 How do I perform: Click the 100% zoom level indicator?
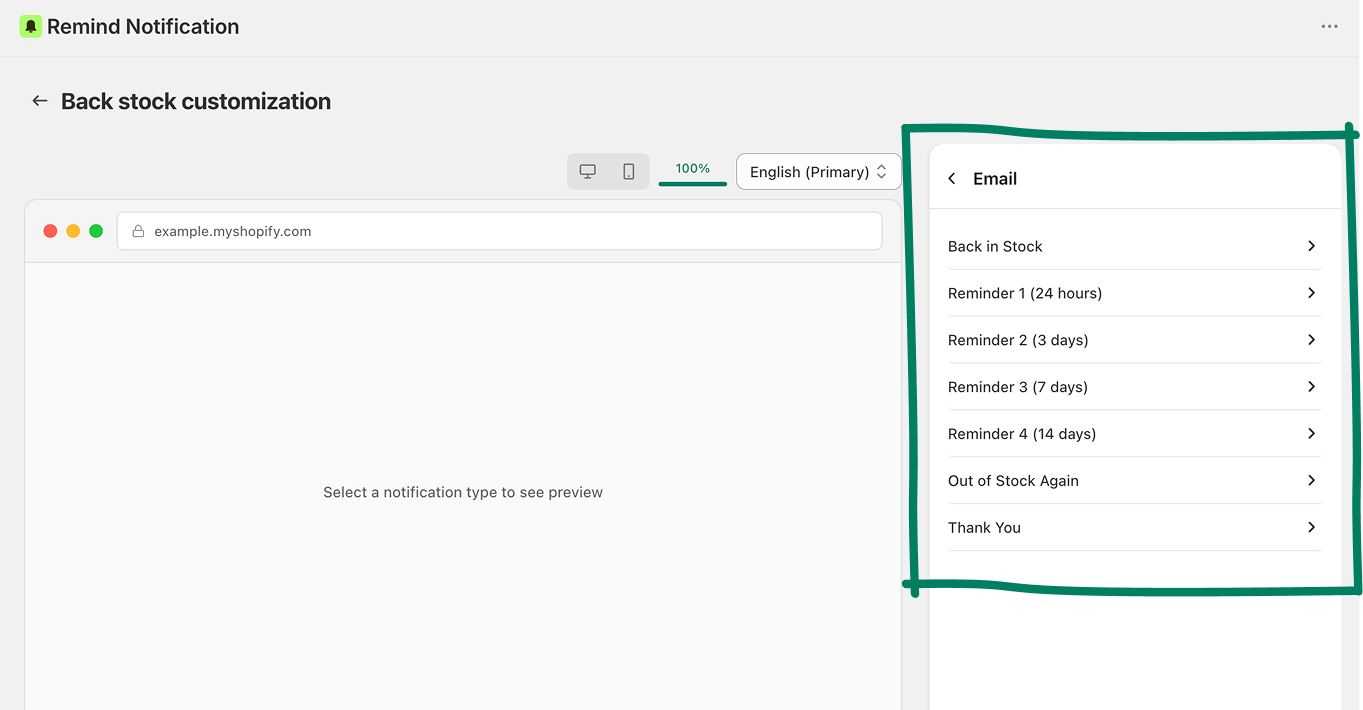692,169
